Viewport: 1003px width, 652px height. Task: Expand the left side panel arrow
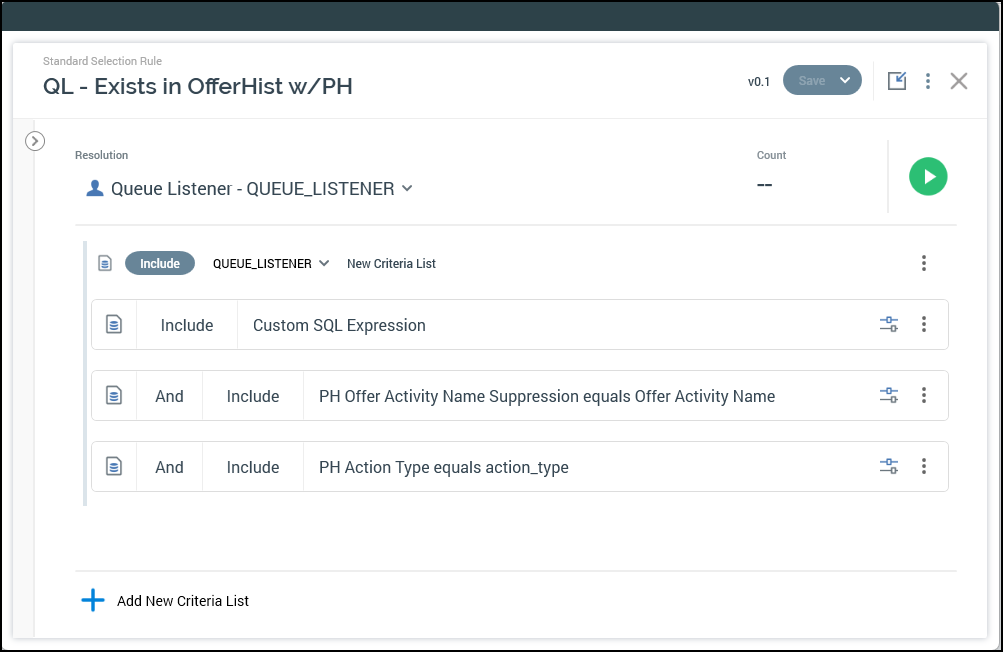(x=35, y=141)
